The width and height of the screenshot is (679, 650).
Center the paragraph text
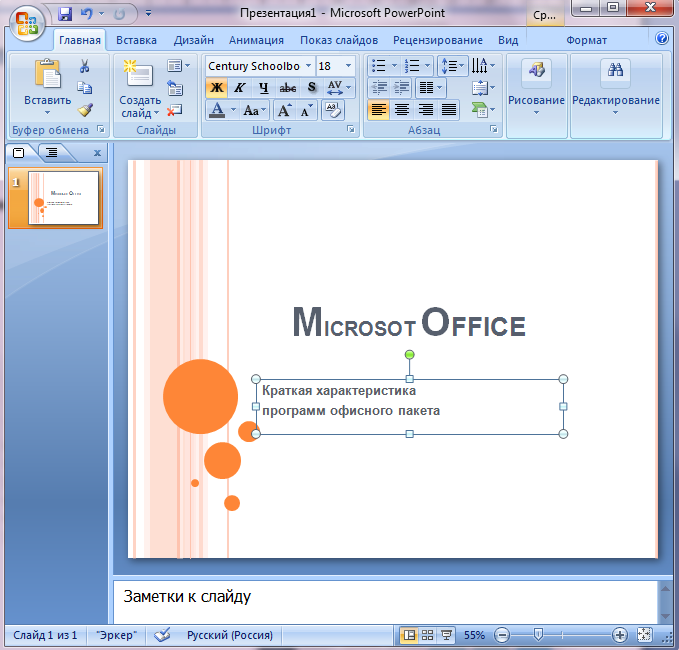click(402, 110)
